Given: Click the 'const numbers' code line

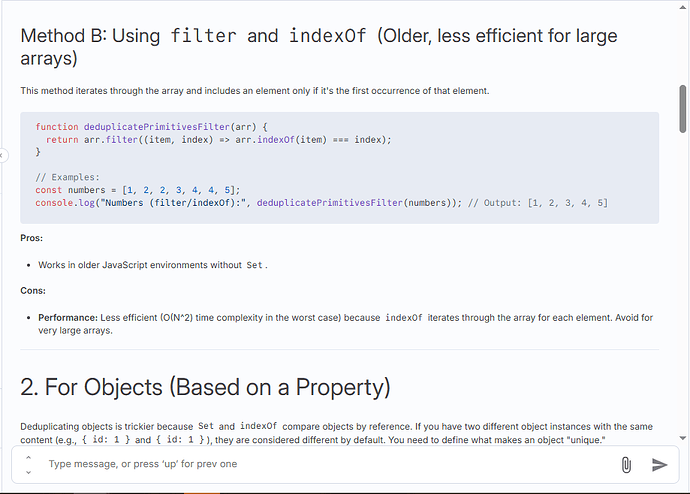Looking at the screenshot, I should (x=138, y=190).
